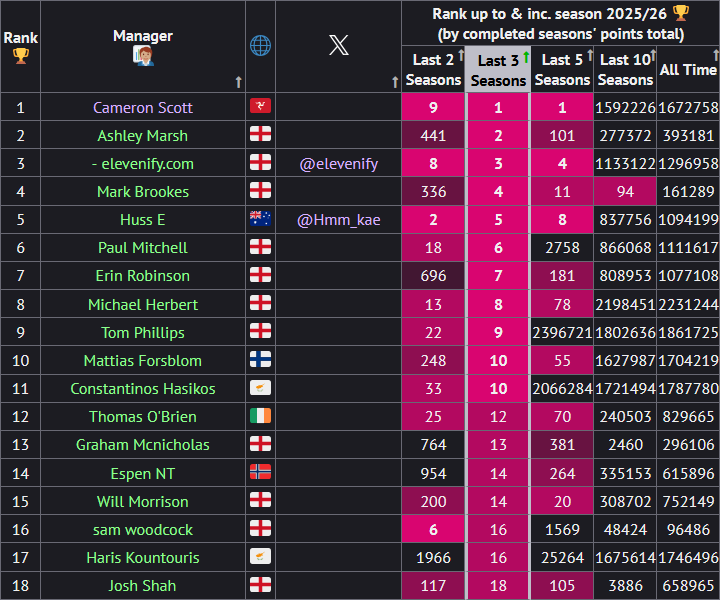Click Josh Shah's Last 10 Seasons value 3886
This screenshot has height=600, width=720.
point(625,586)
